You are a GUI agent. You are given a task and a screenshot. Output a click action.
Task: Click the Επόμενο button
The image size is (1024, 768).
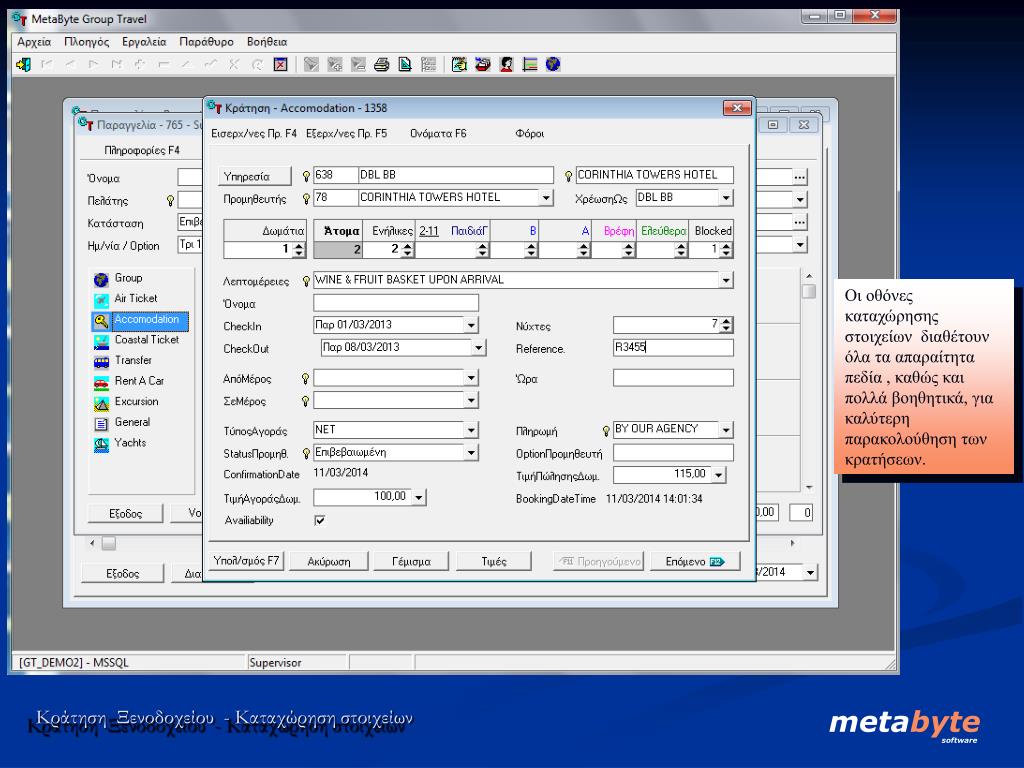(x=695, y=562)
